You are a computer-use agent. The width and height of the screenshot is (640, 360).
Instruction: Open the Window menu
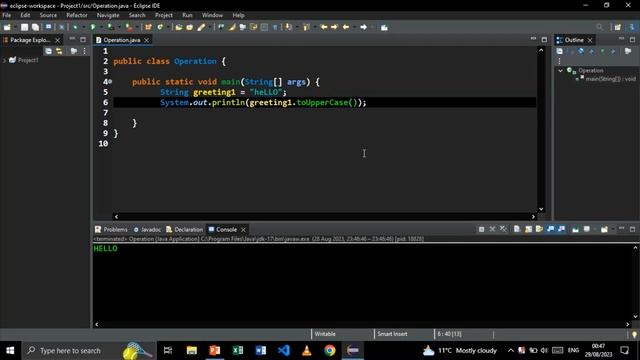[212, 15]
